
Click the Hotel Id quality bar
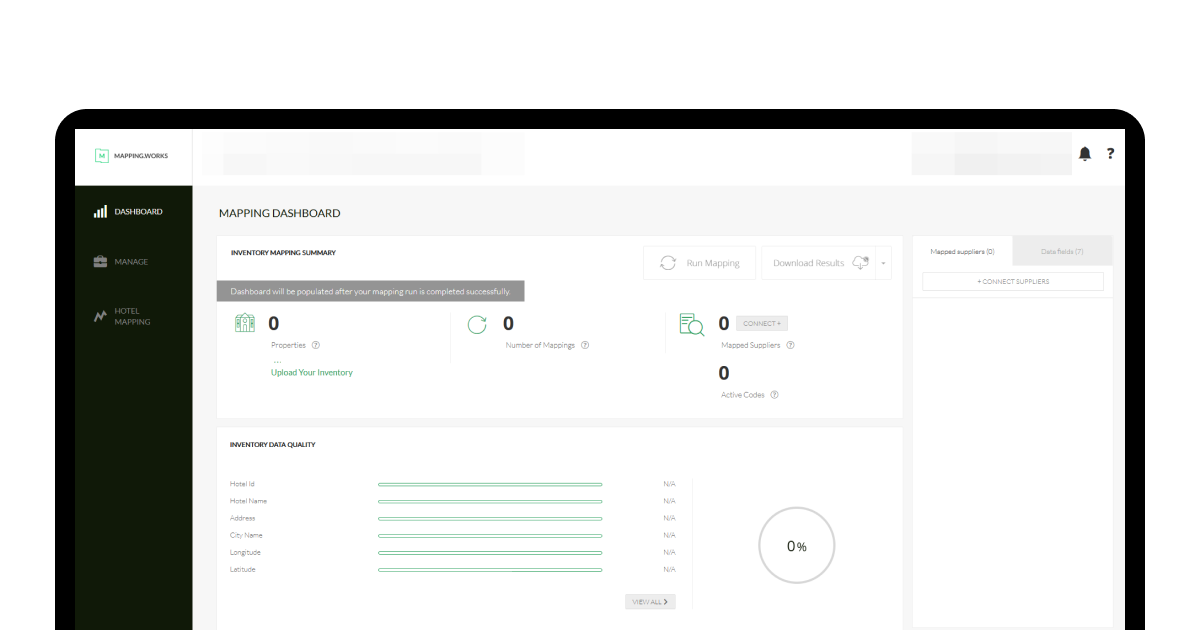coord(490,484)
